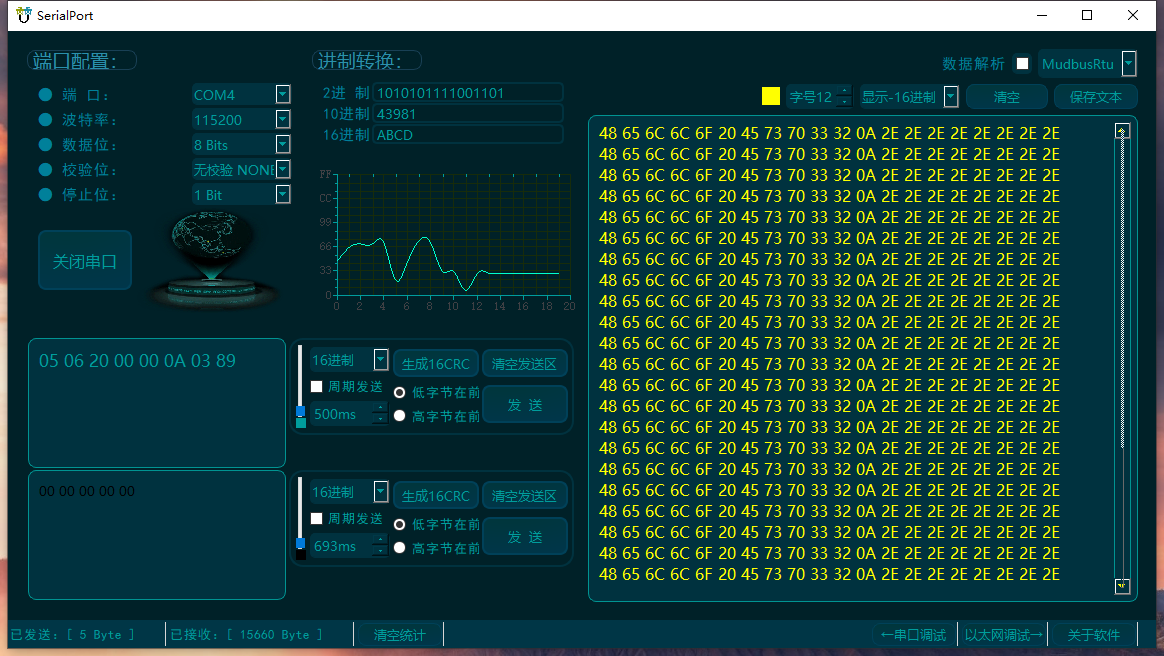Screen dimensions: 1164x656
Task: Click the receive area vertical scrollbar
Action: 1122,358
